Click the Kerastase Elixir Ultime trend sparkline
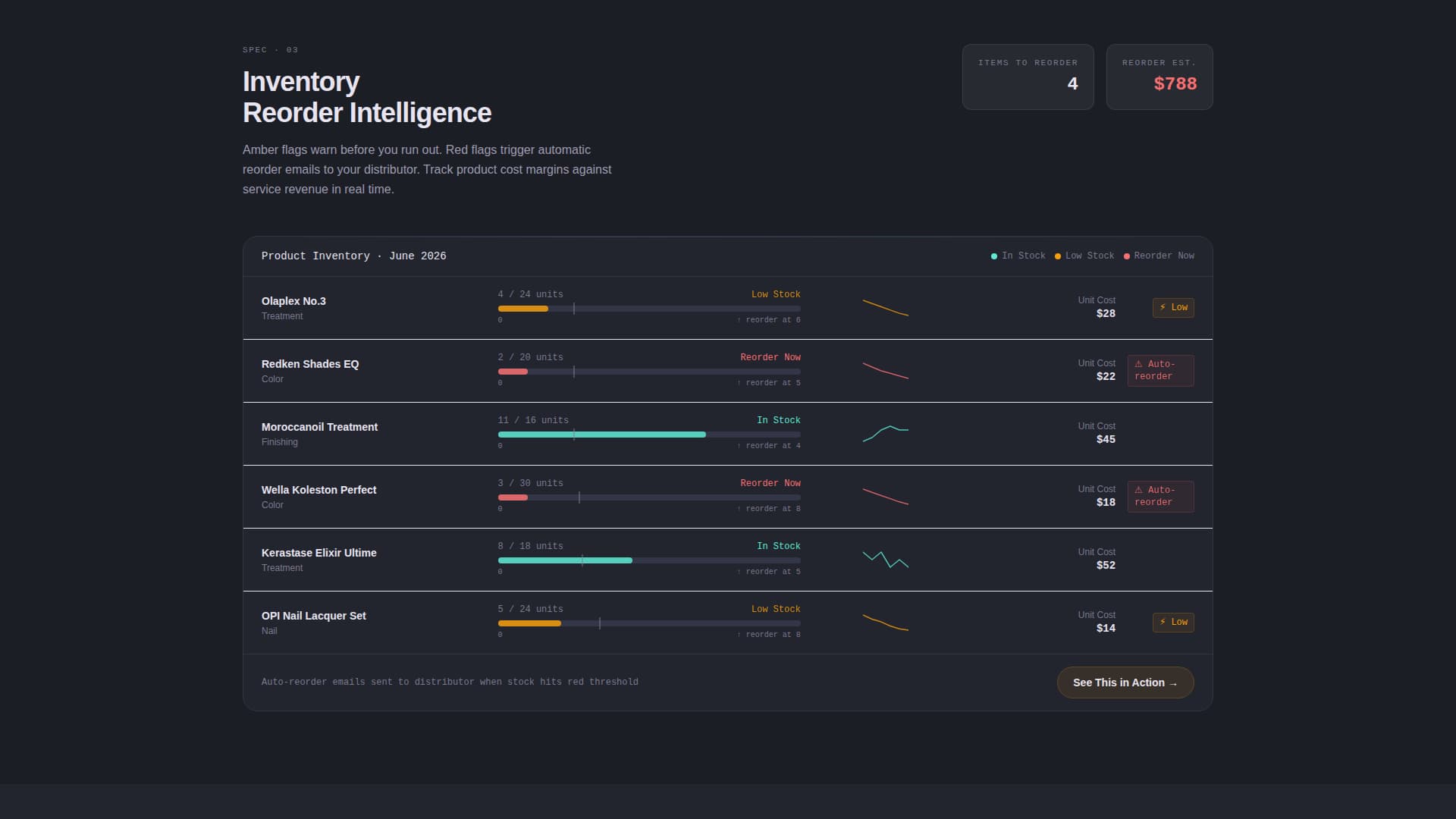 [886, 560]
